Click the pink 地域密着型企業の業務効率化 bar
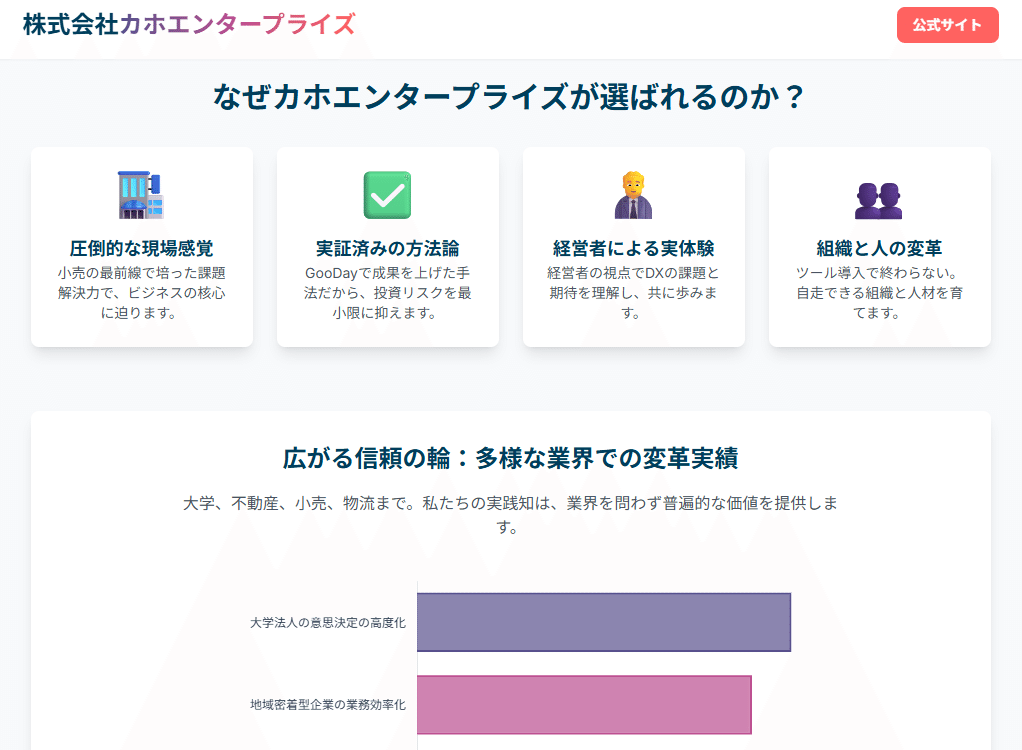 click(583, 705)
